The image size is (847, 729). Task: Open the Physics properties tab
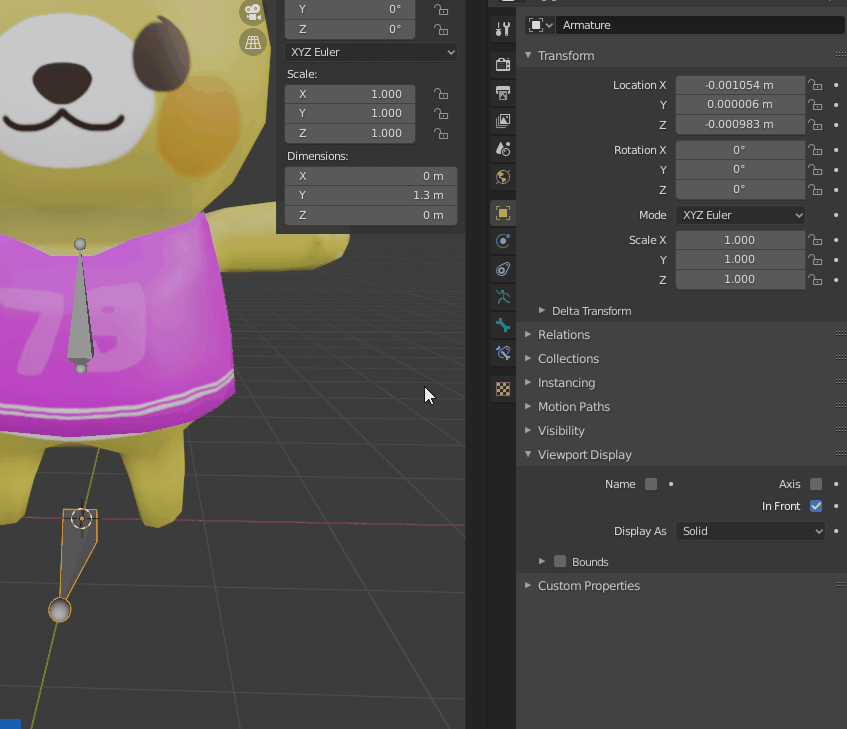[x=503, y=241]
